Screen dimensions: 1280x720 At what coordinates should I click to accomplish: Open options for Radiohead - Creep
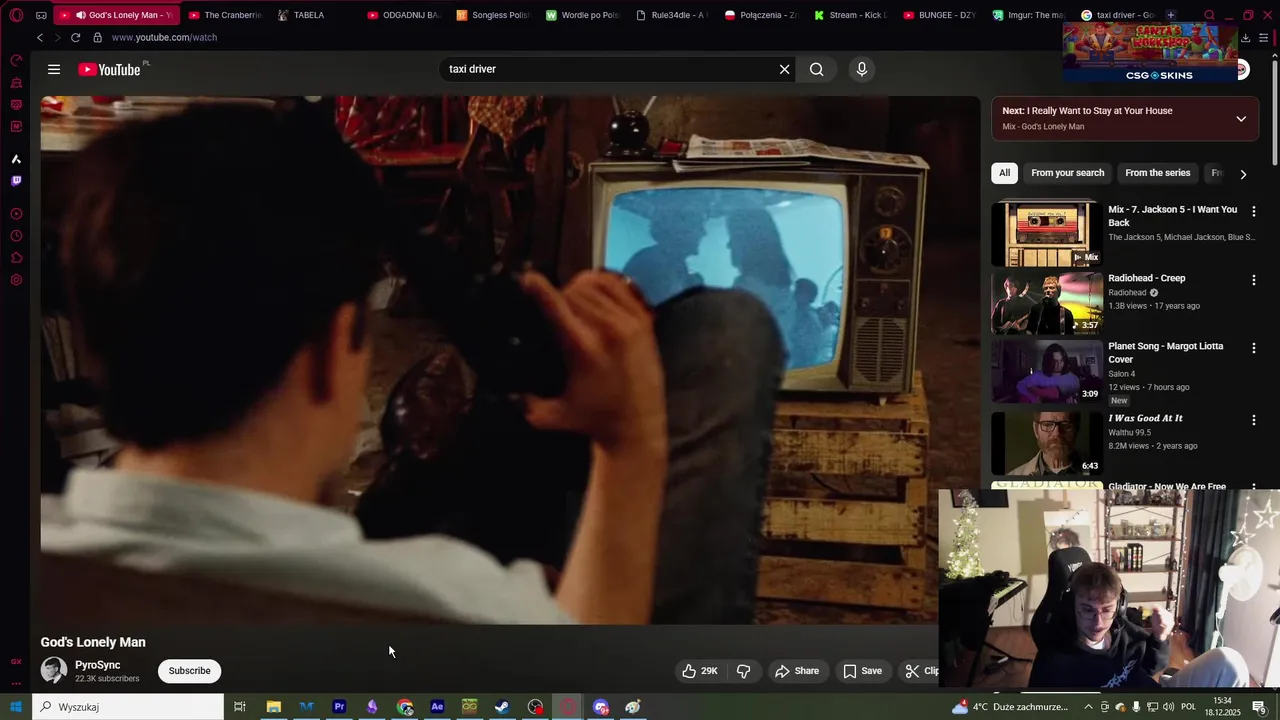[x=1253, y=280]
